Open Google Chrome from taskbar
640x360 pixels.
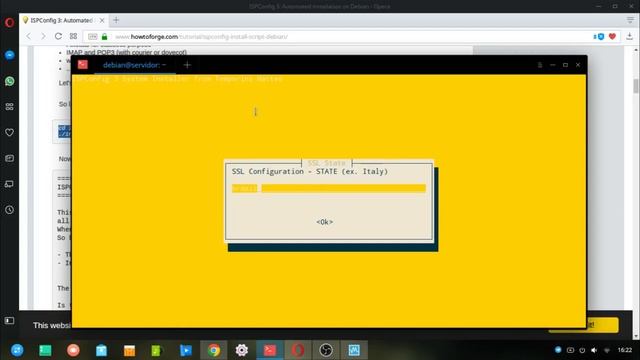214,350
